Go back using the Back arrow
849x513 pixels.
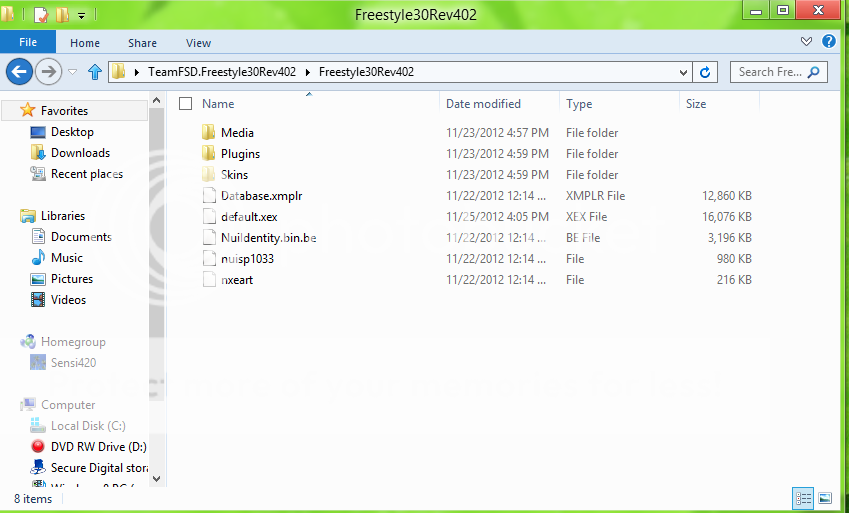(x=19, y=72)
